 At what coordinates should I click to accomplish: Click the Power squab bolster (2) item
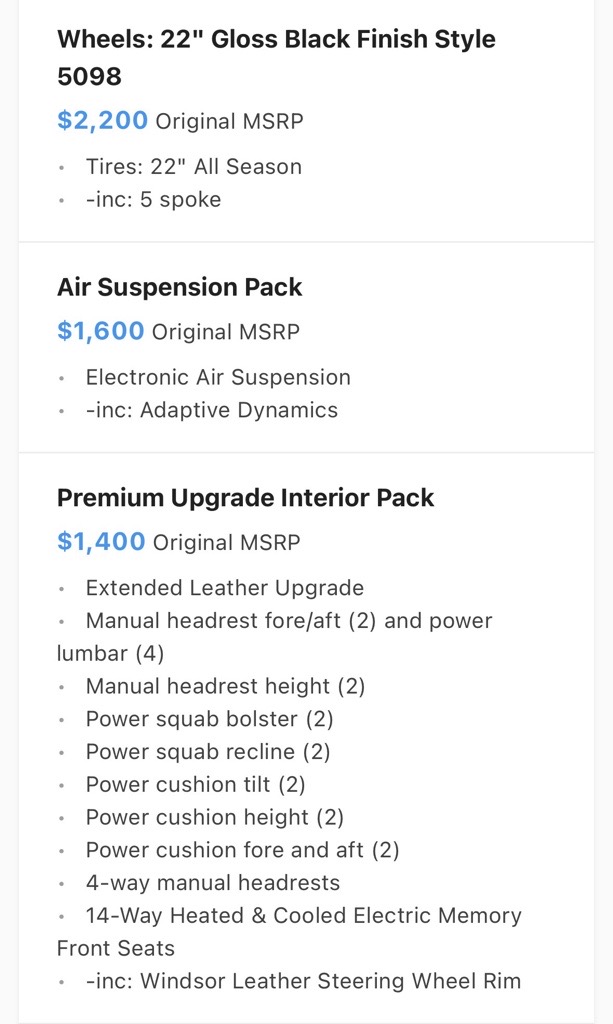click(x=210, y=719)
